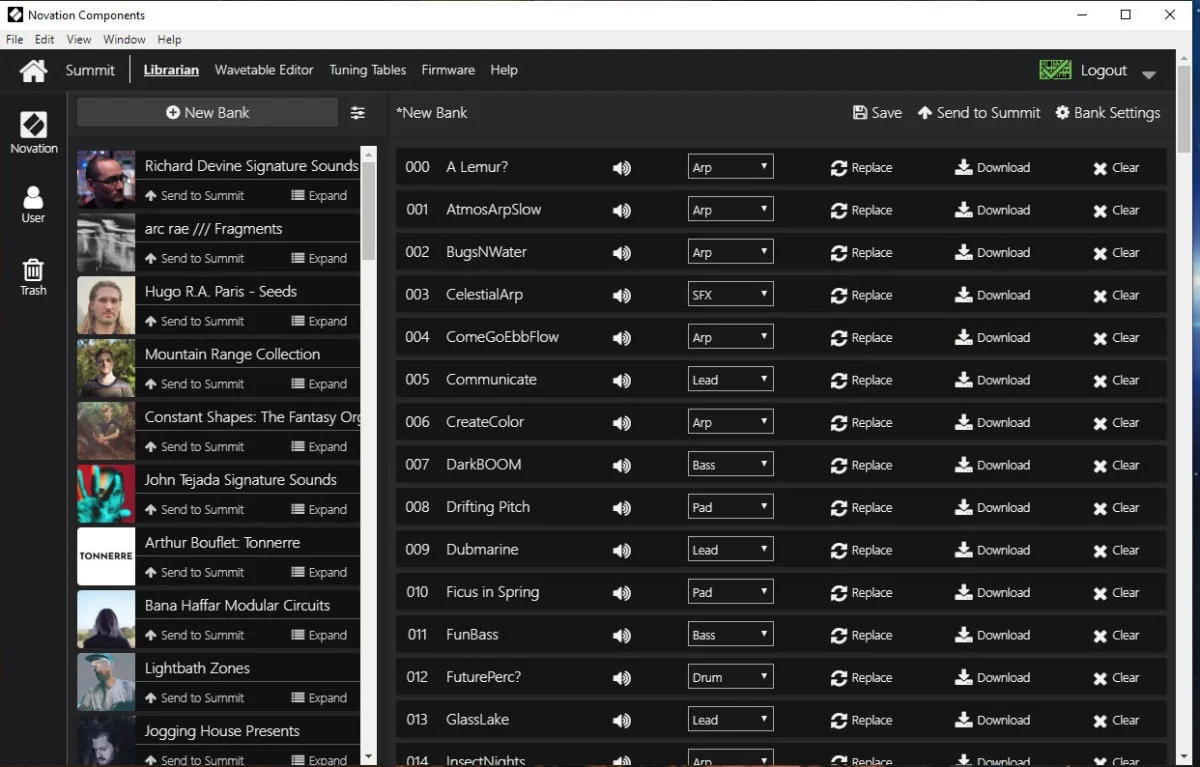Select the John Tejada Signature Sounds thumbnail
Viewport: 1200px width, 767px height.
point(106,493)
